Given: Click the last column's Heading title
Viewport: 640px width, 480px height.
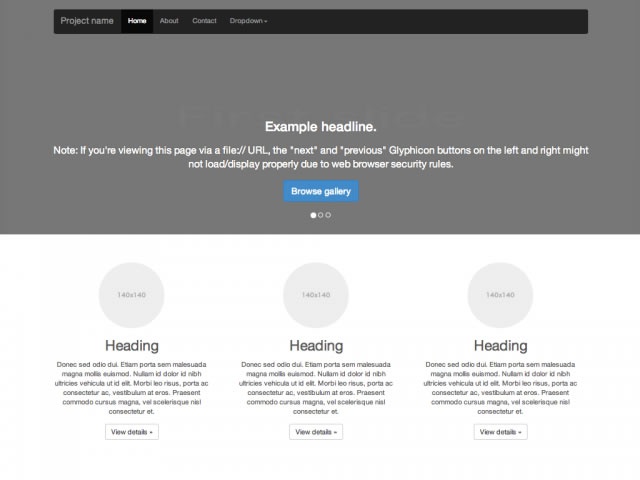Looking at the screenshot, I should pos(500,346).
